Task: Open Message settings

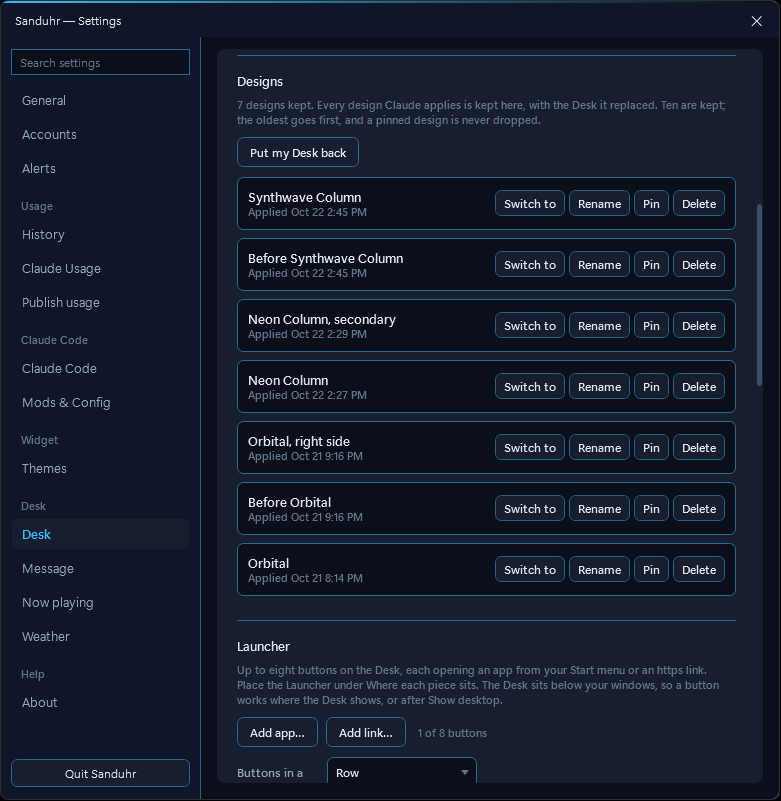Action: click(x=100, y=569)
